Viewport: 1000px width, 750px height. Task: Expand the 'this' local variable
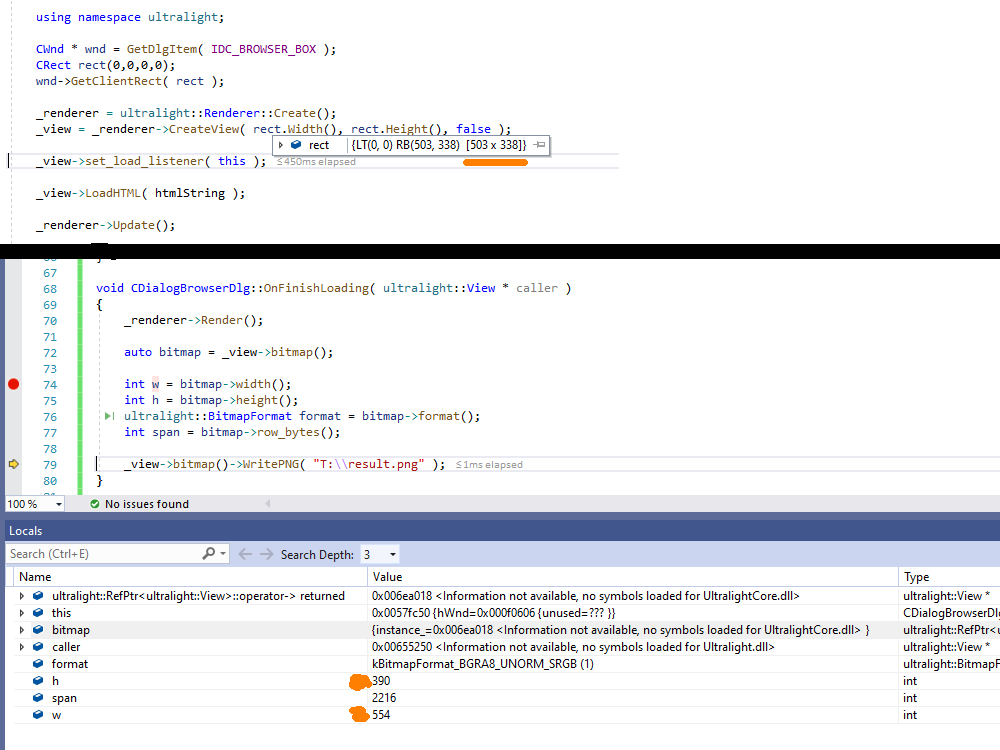click(22, 613)
